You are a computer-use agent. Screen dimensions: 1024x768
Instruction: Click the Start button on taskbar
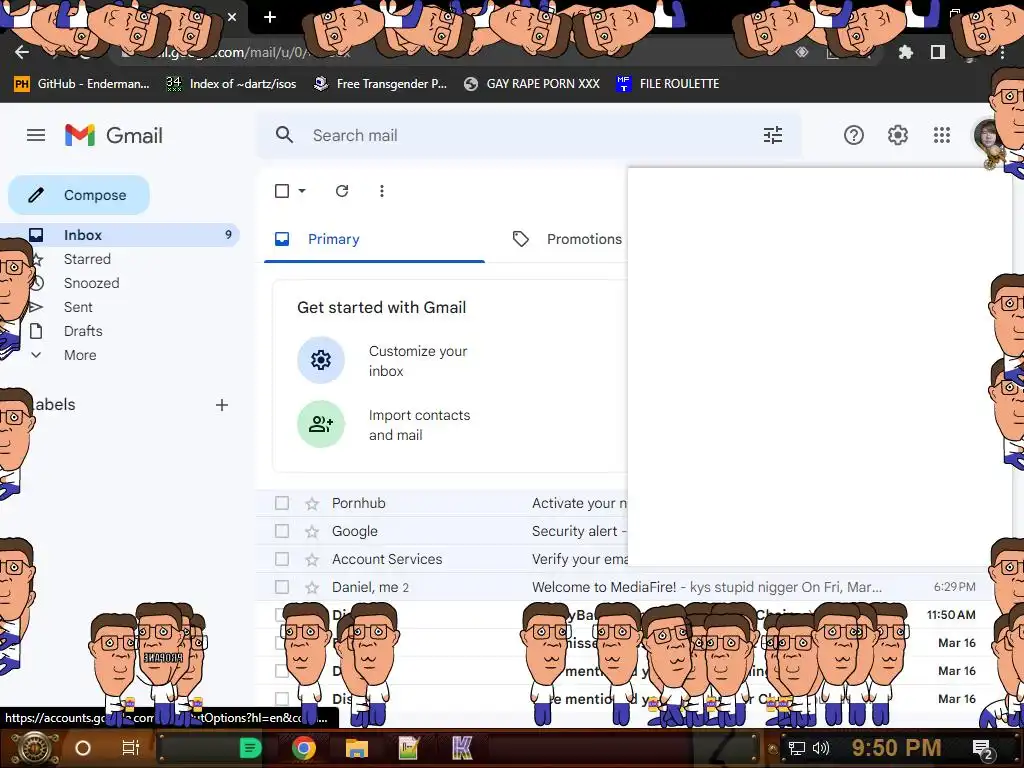click(34, 748)
